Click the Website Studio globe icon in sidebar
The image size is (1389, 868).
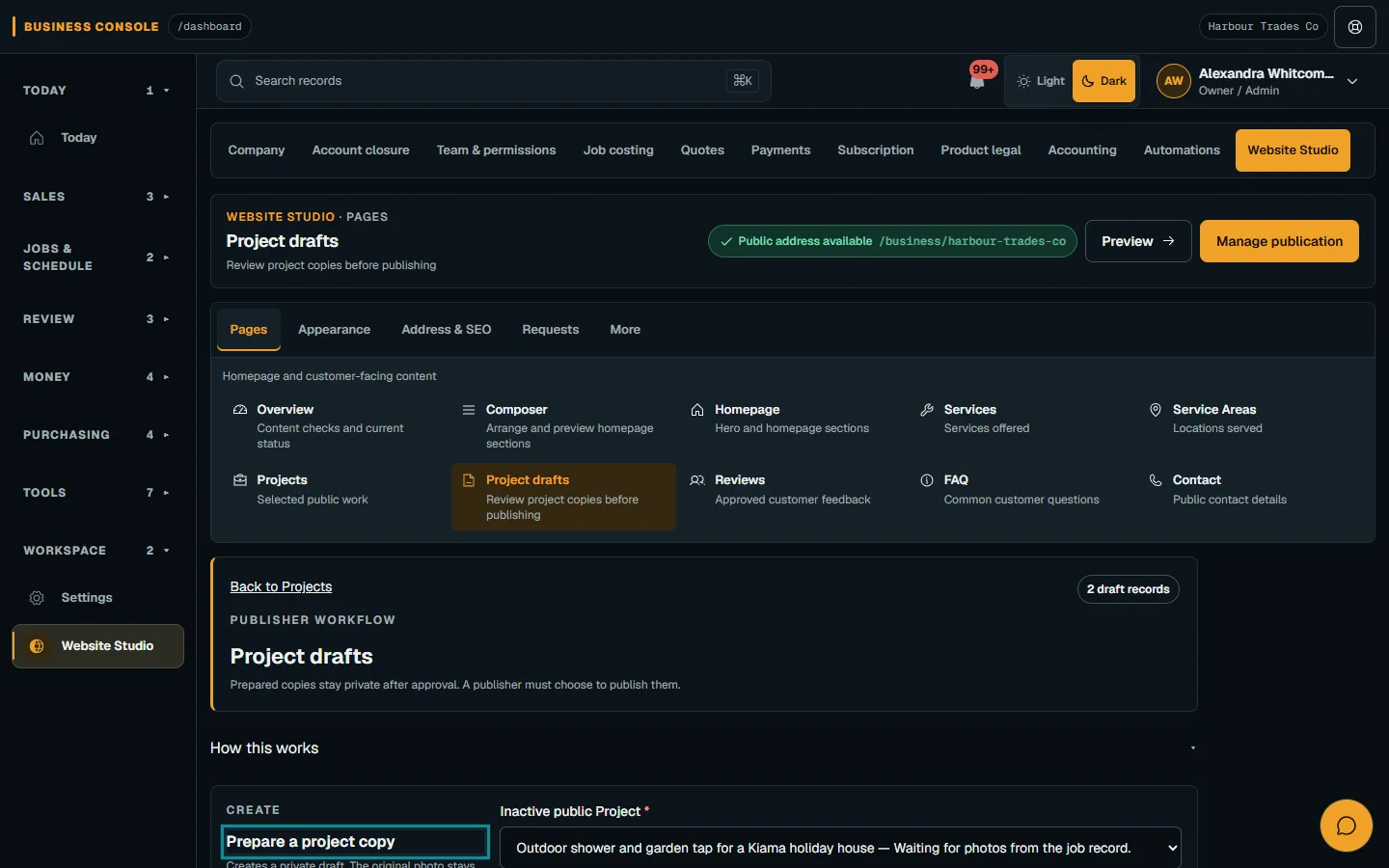click(x=37, y=646)
